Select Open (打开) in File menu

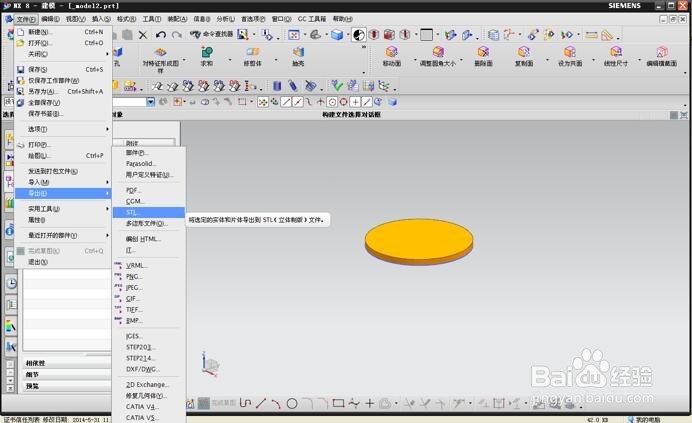(63, 43)
